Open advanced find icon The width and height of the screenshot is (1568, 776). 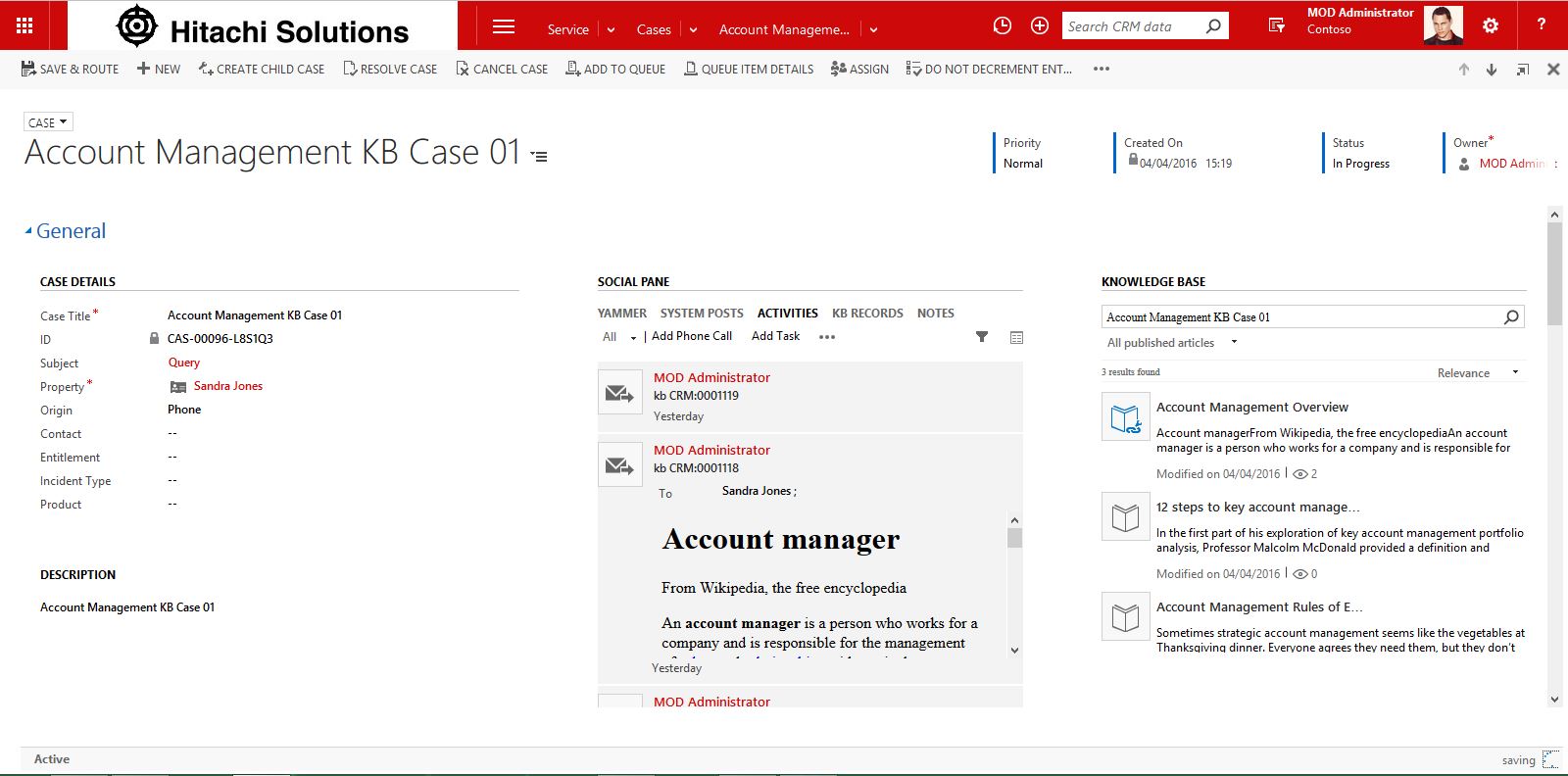1277,26
